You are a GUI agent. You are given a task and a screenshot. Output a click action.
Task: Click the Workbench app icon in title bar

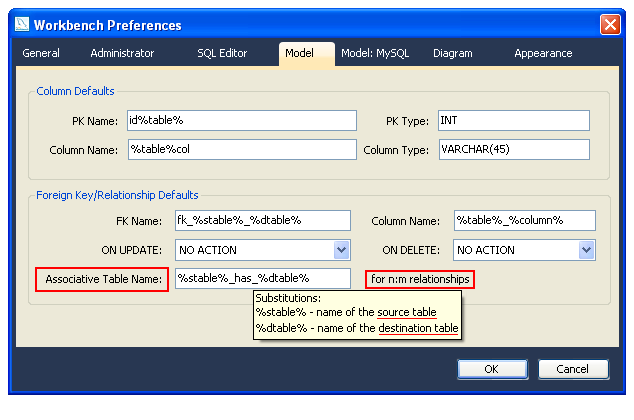19,24
